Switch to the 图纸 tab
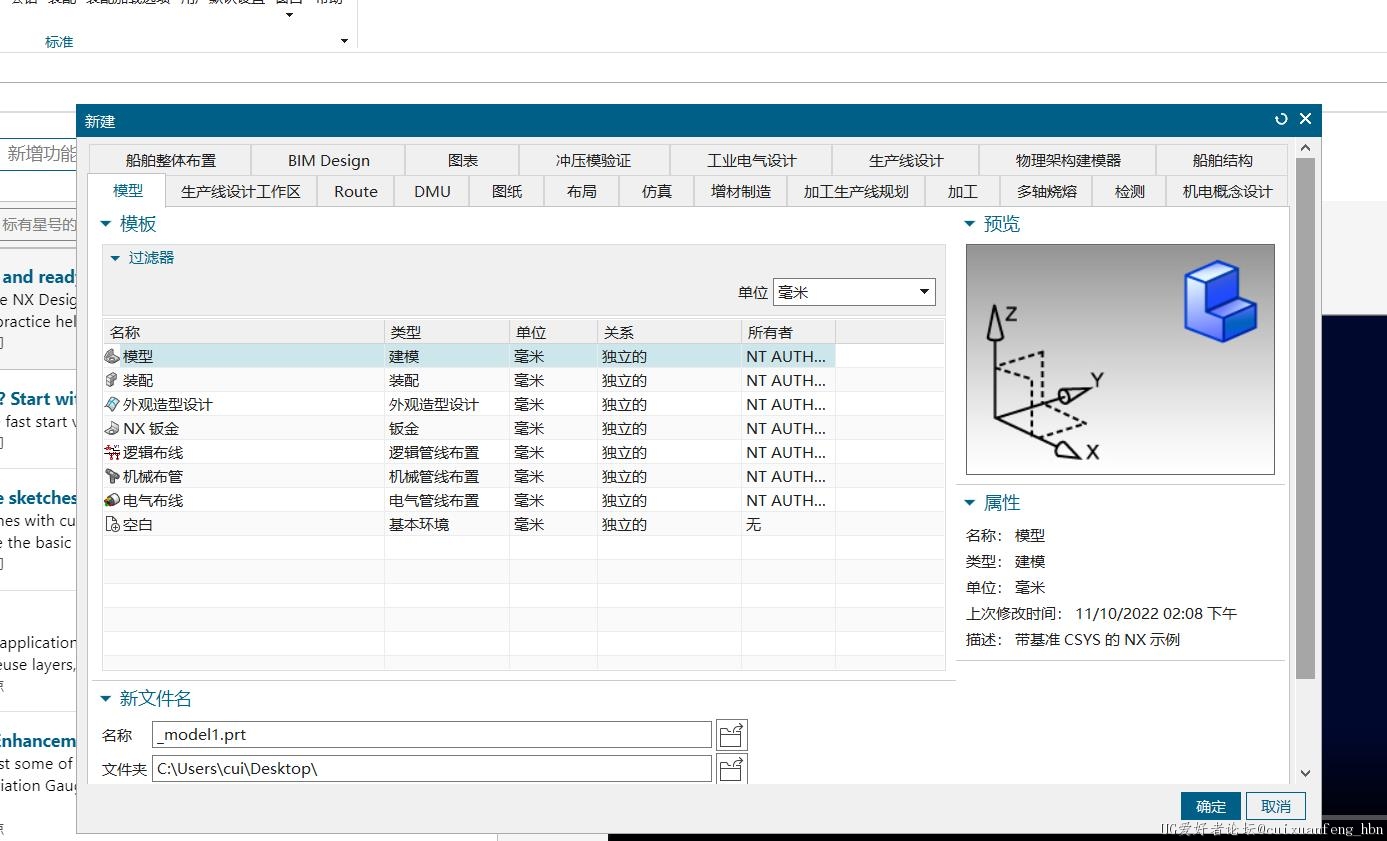 [507, 191]
